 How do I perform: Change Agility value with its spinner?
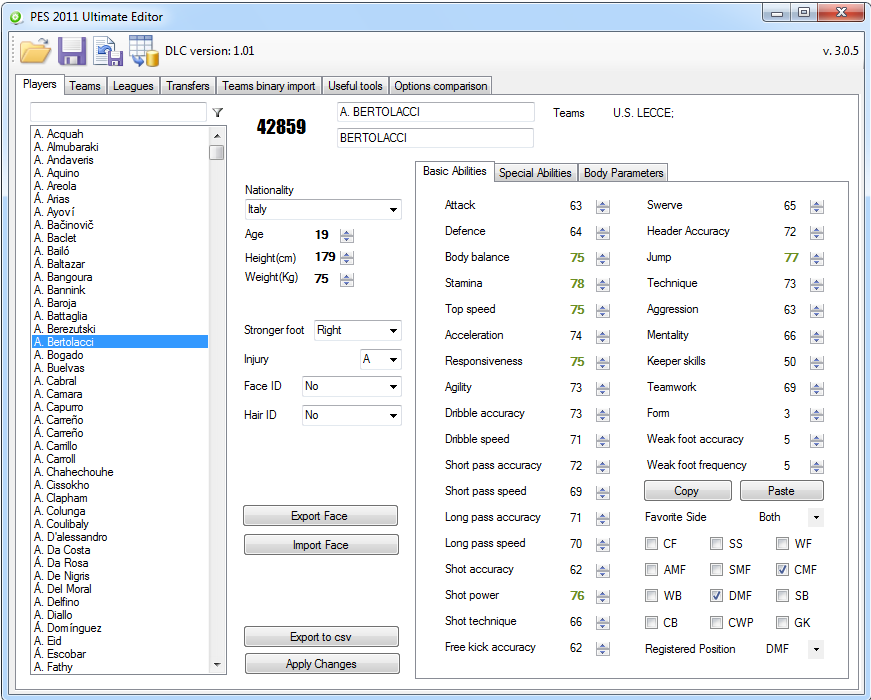(x=603, y=388)
